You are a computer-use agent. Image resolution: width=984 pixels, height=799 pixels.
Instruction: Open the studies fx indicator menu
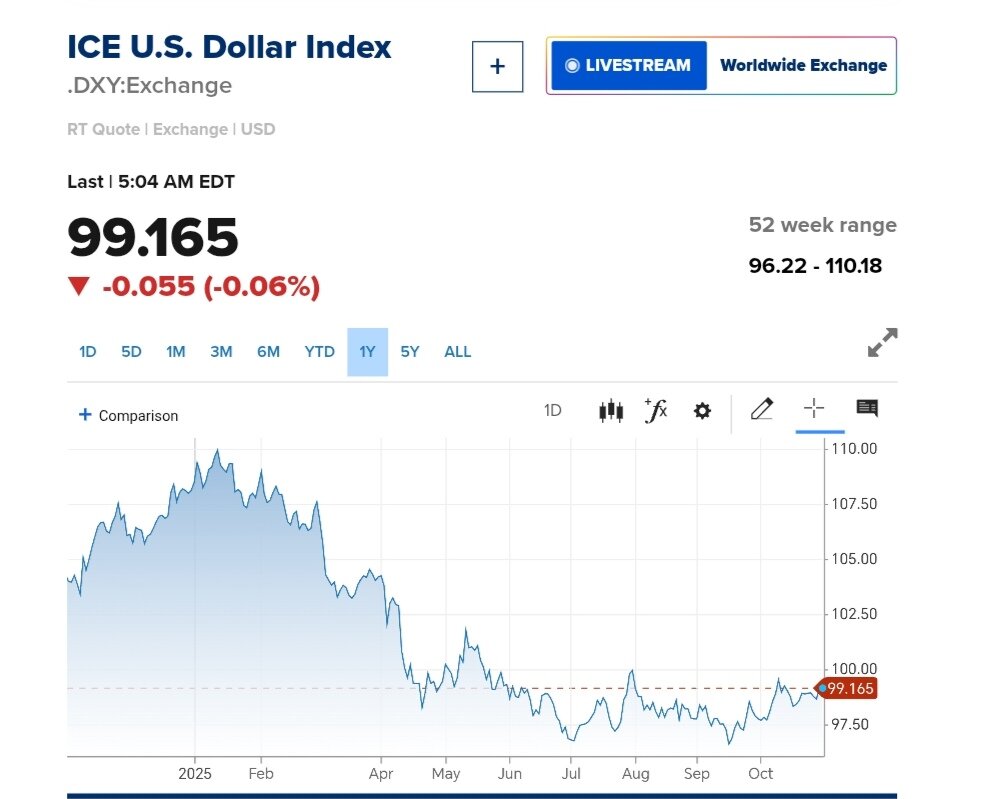pos(656,410)
